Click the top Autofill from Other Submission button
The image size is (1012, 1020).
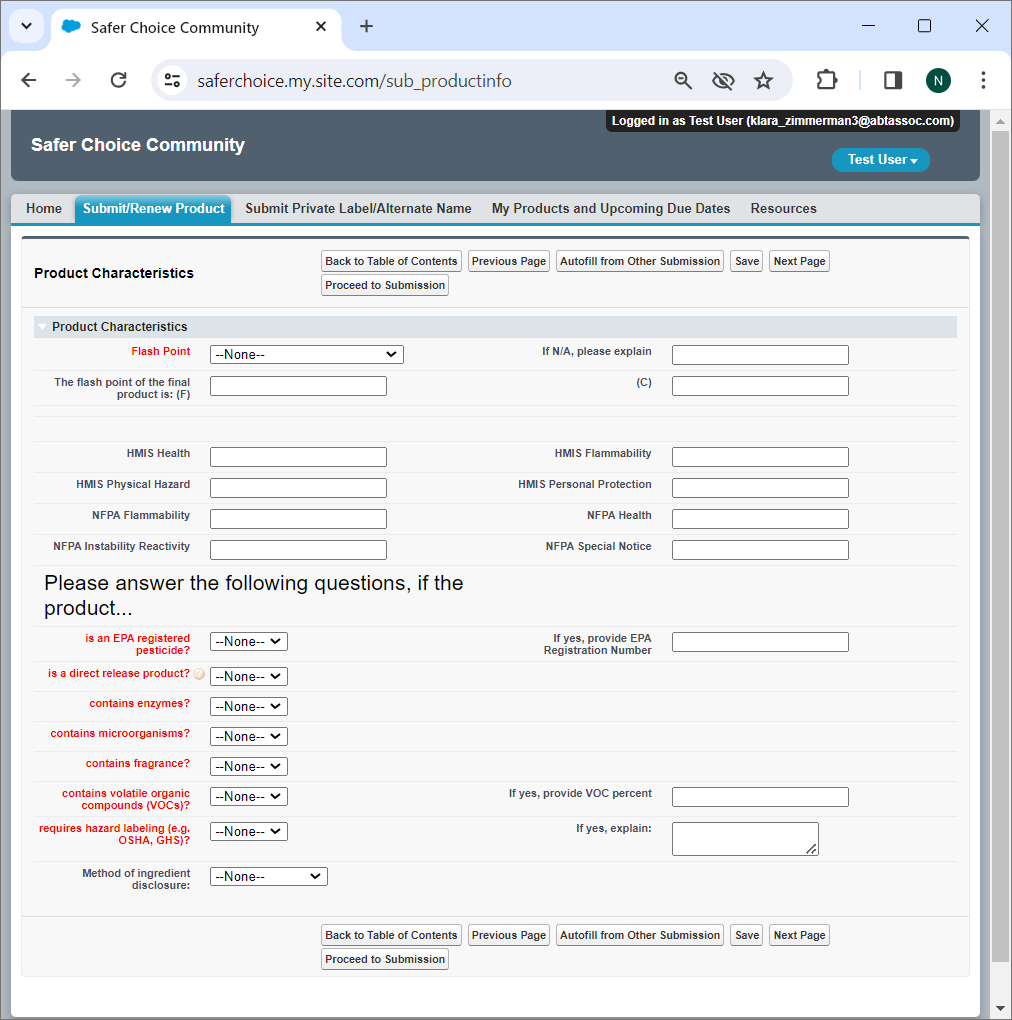pos(639,261)
